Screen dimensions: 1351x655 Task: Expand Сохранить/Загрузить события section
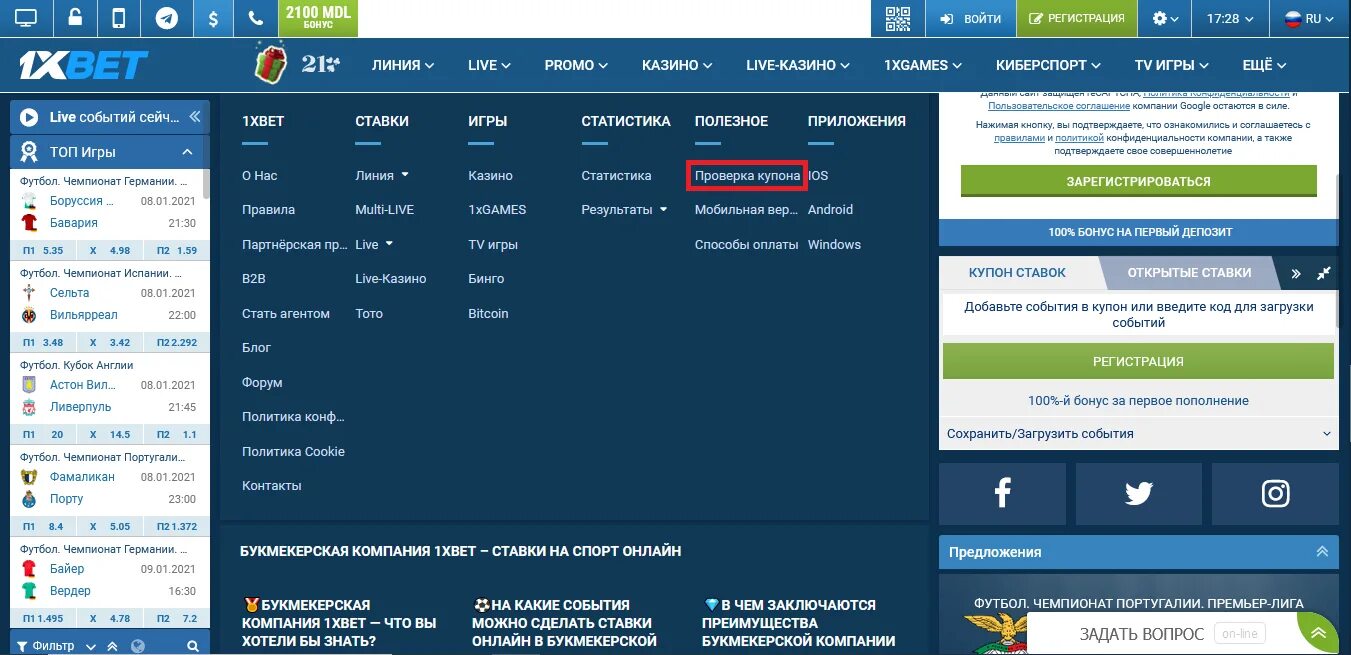click(x=1138, y=434)
